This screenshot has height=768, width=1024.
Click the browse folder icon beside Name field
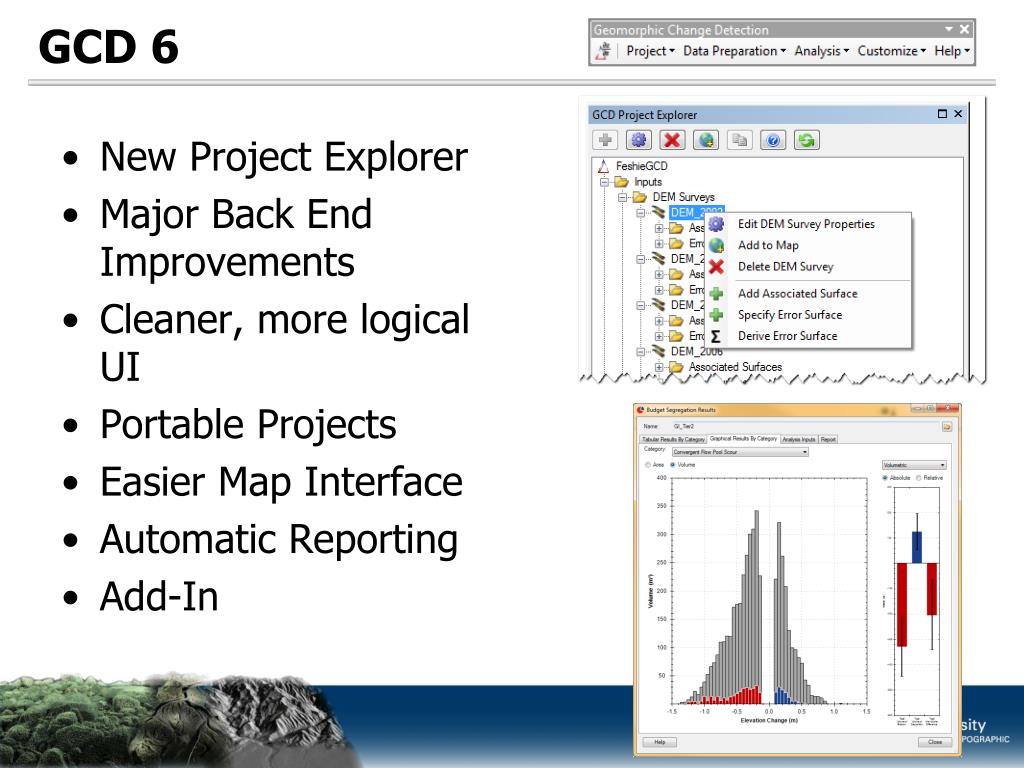(x=947, y=426)
